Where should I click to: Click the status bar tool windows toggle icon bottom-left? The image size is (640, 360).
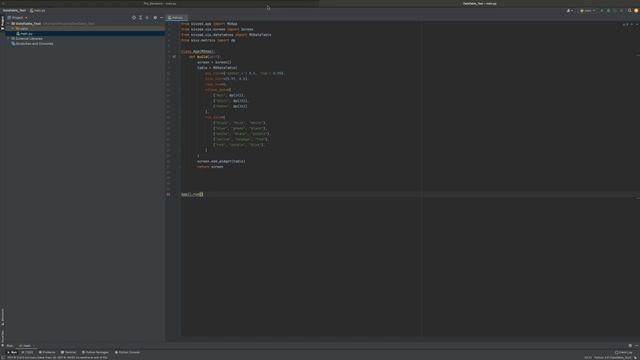click(x=3, y=358)
